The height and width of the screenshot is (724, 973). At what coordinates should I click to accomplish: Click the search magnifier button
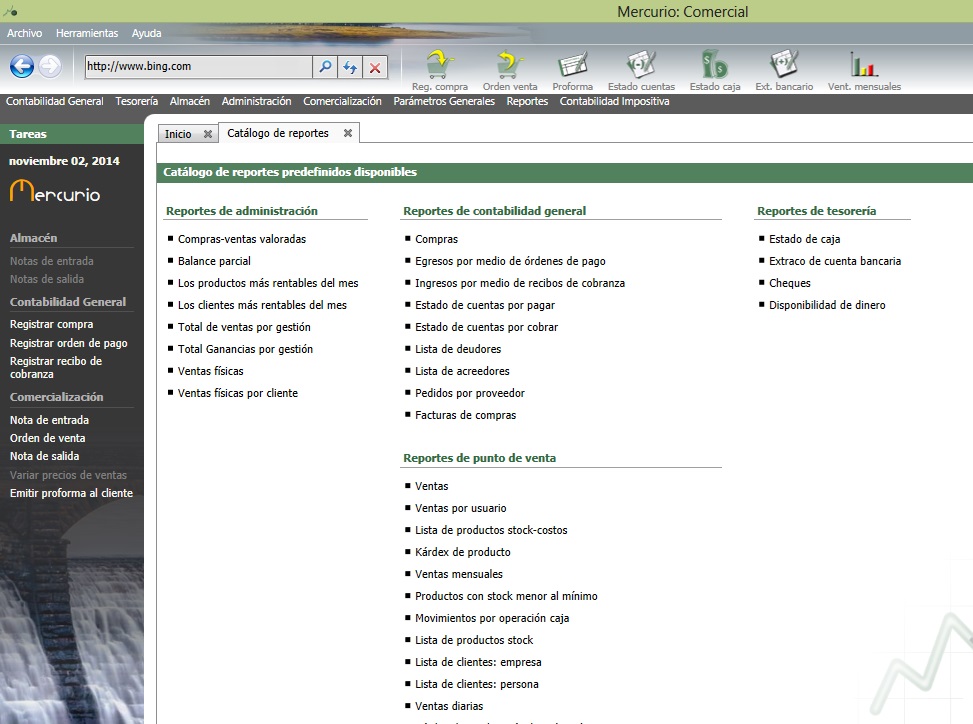325,67
